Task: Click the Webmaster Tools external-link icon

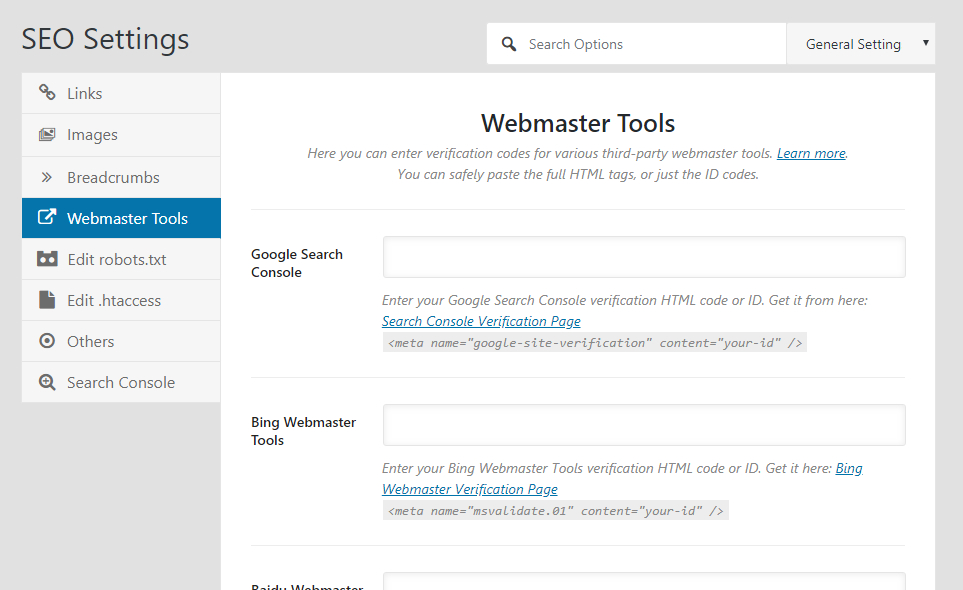Action: (x=47, y=217)
